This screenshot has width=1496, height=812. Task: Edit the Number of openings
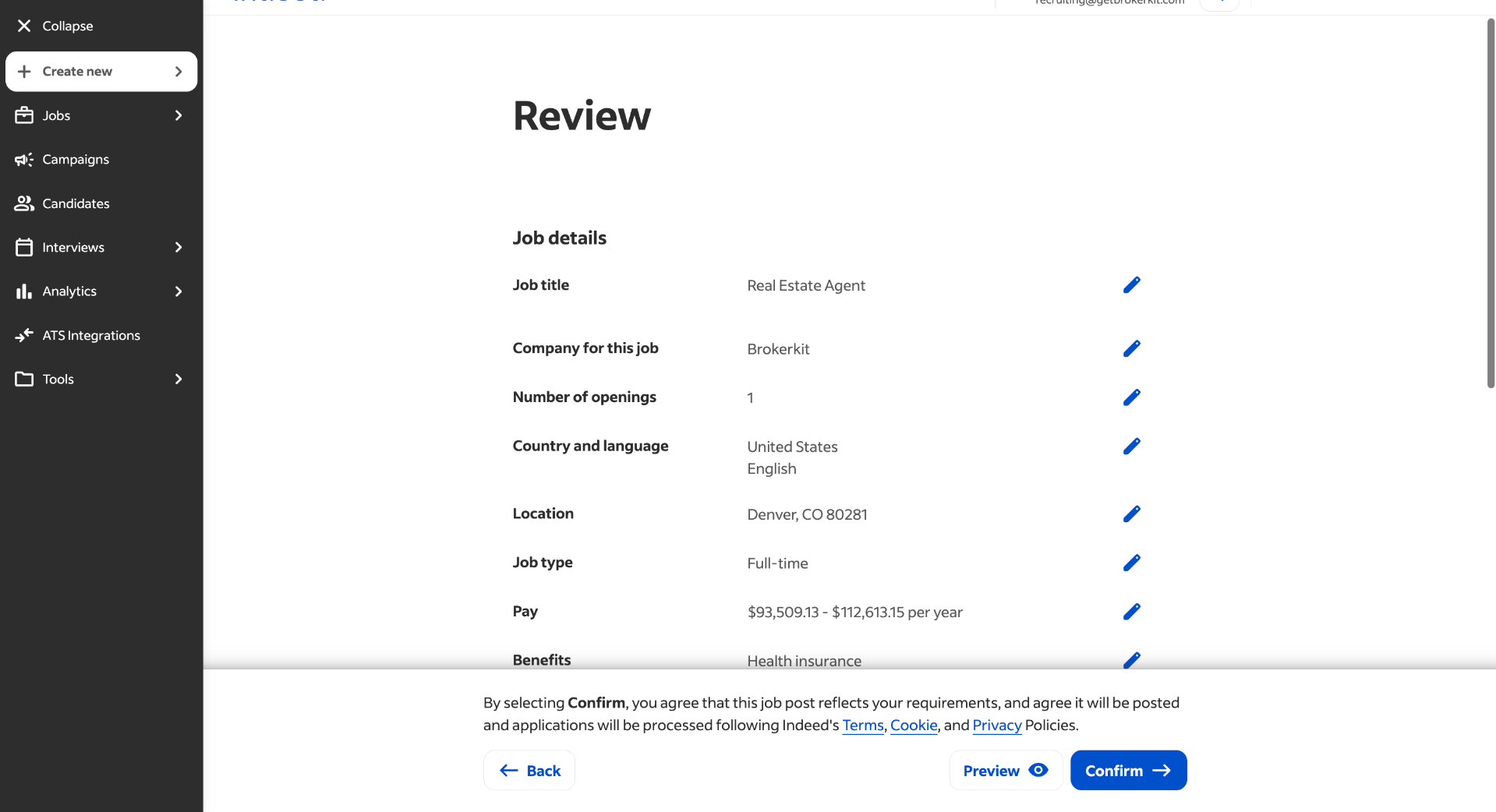tap(1132, 397)
